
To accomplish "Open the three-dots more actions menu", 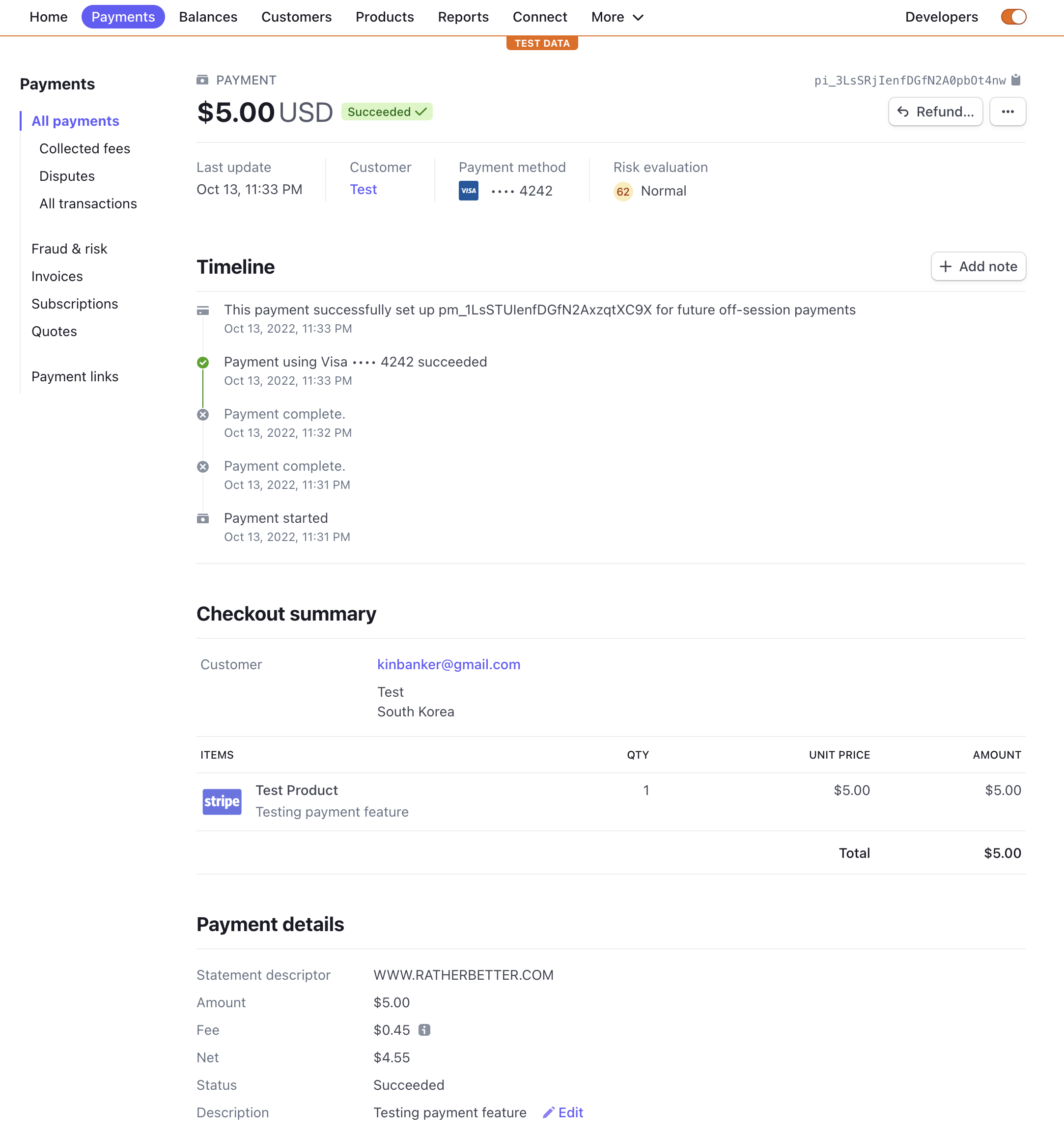I will click(1008, 112).
